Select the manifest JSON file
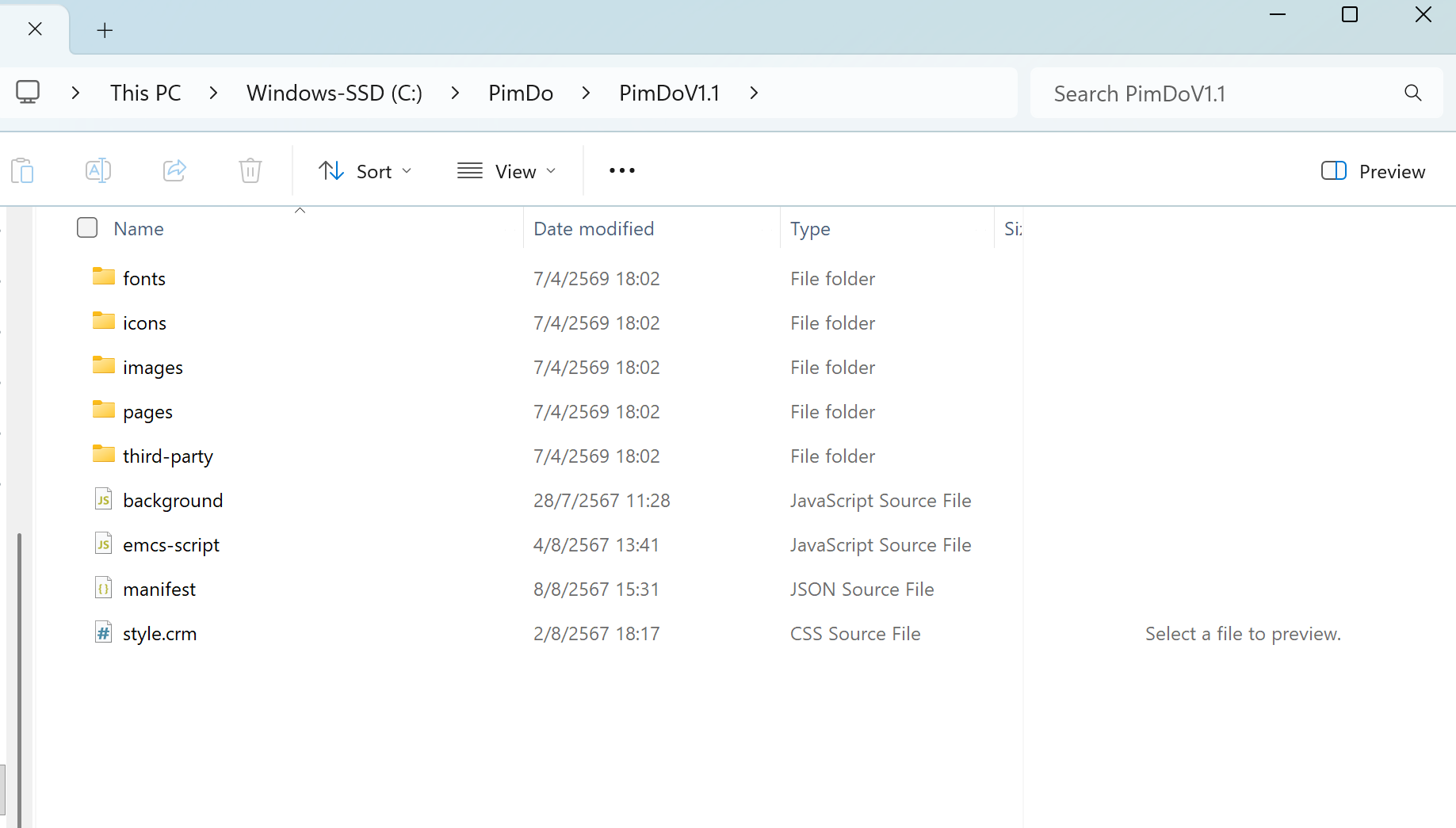Screen dimensions: 1456x828 tap(159, 590)
